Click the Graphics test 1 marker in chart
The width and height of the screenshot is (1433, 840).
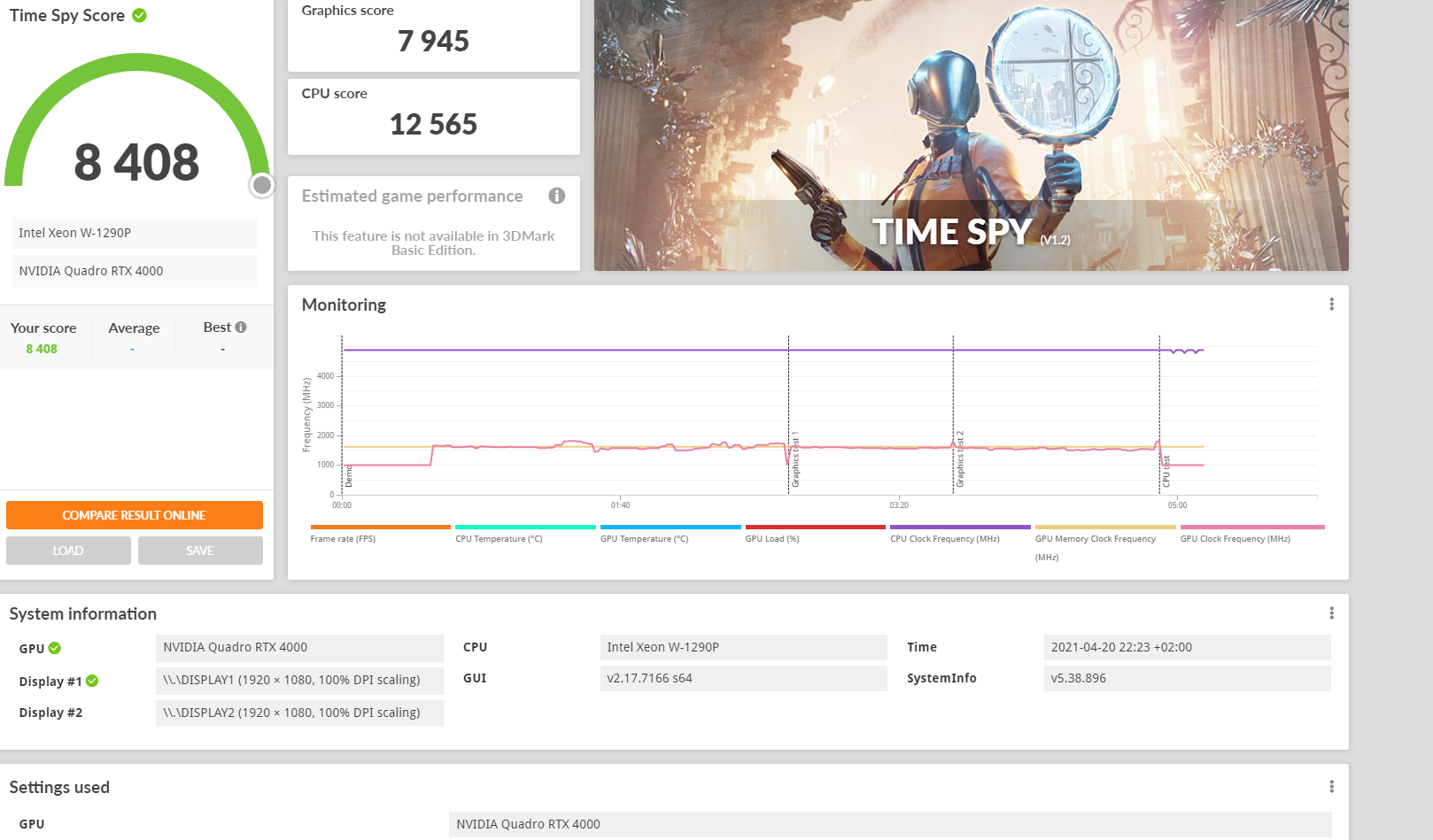(x=794, y=459)
